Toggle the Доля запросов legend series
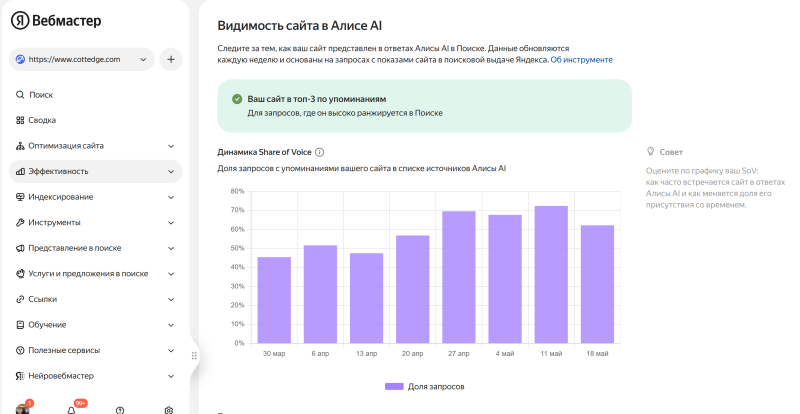 tap(424, 386)
